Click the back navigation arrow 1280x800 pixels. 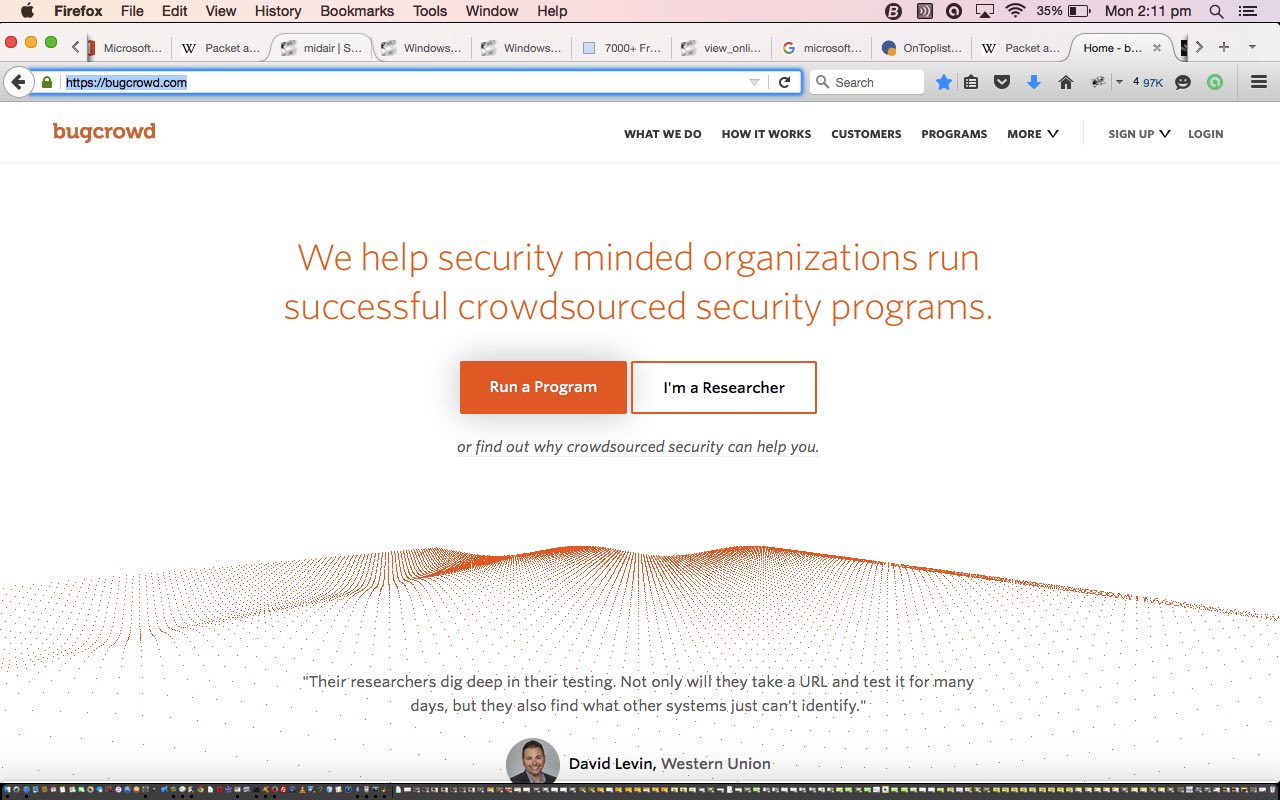coord(18,82)
